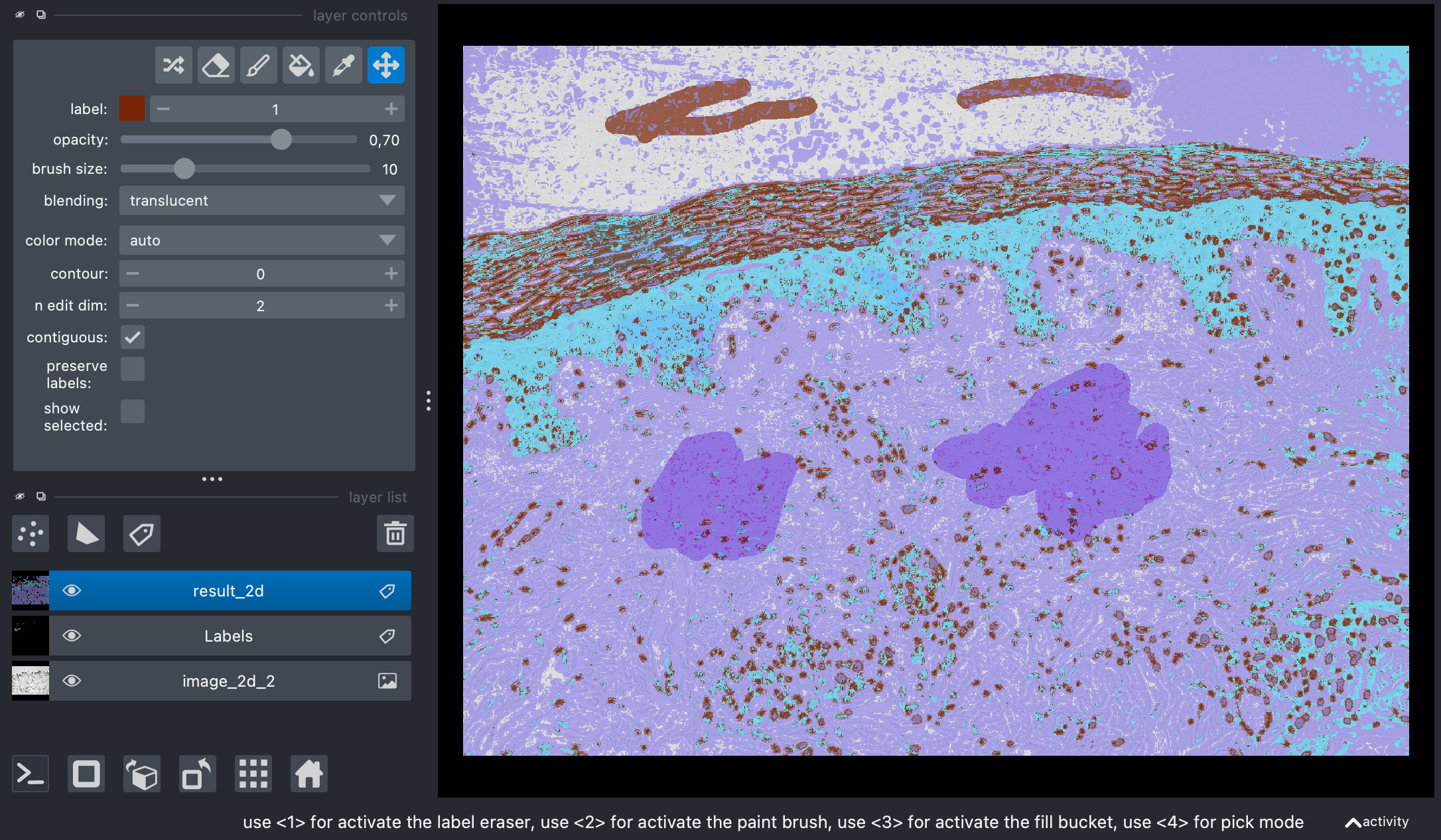Open the blending dropdown
The width and height of the screenshot is (1441, 840).
pyautogui.click(x=261, y=200)
